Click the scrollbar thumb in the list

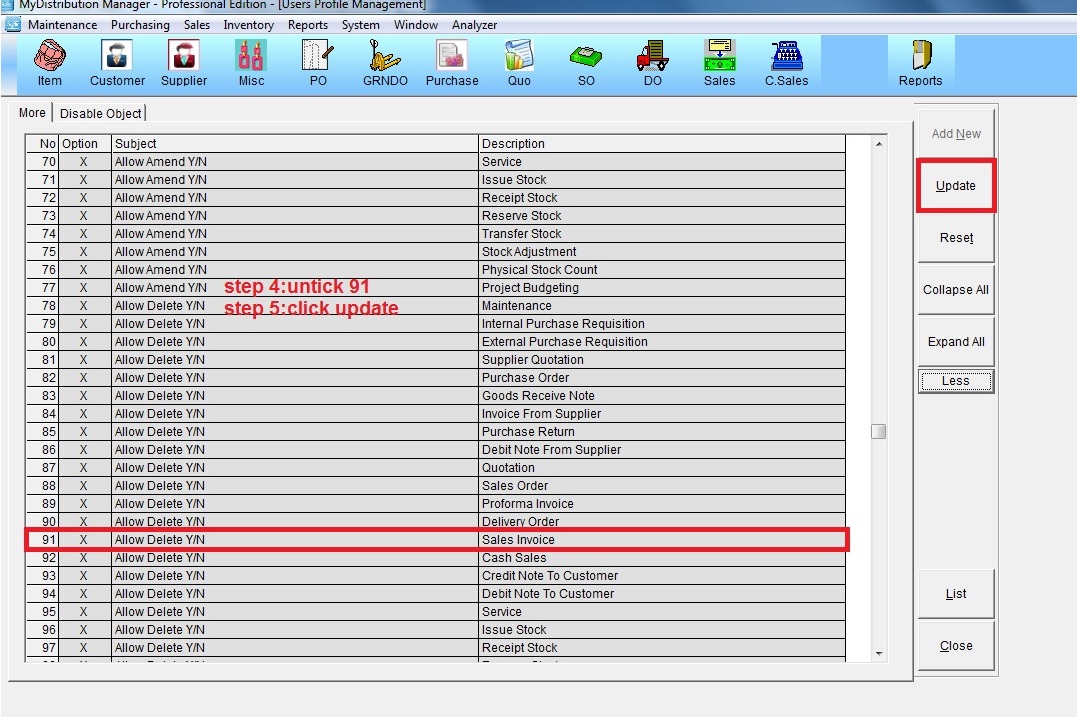click(x=878, y=432)
